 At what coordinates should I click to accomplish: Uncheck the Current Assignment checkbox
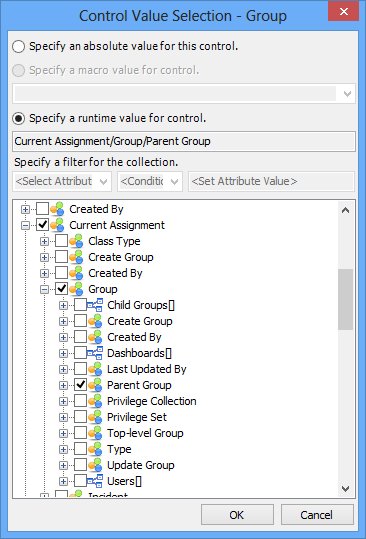[x=43, y=225]
